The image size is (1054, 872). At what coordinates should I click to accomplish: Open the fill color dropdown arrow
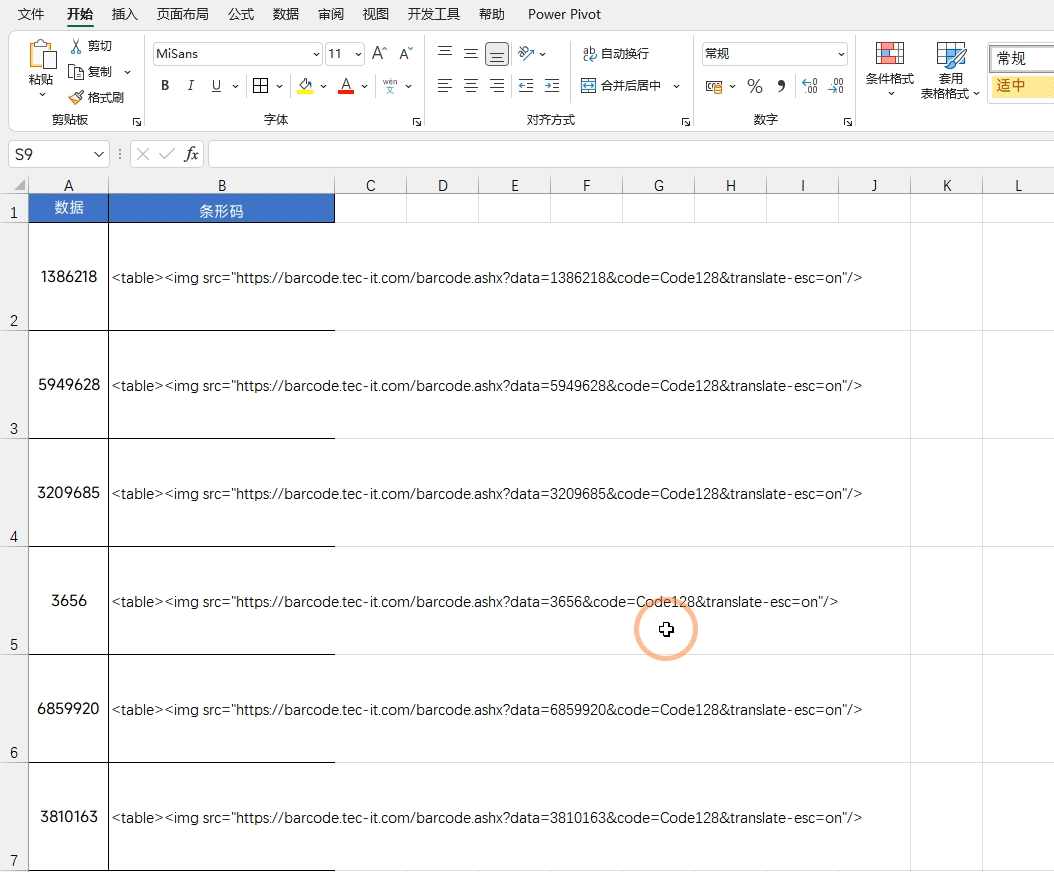click(323, 86)
